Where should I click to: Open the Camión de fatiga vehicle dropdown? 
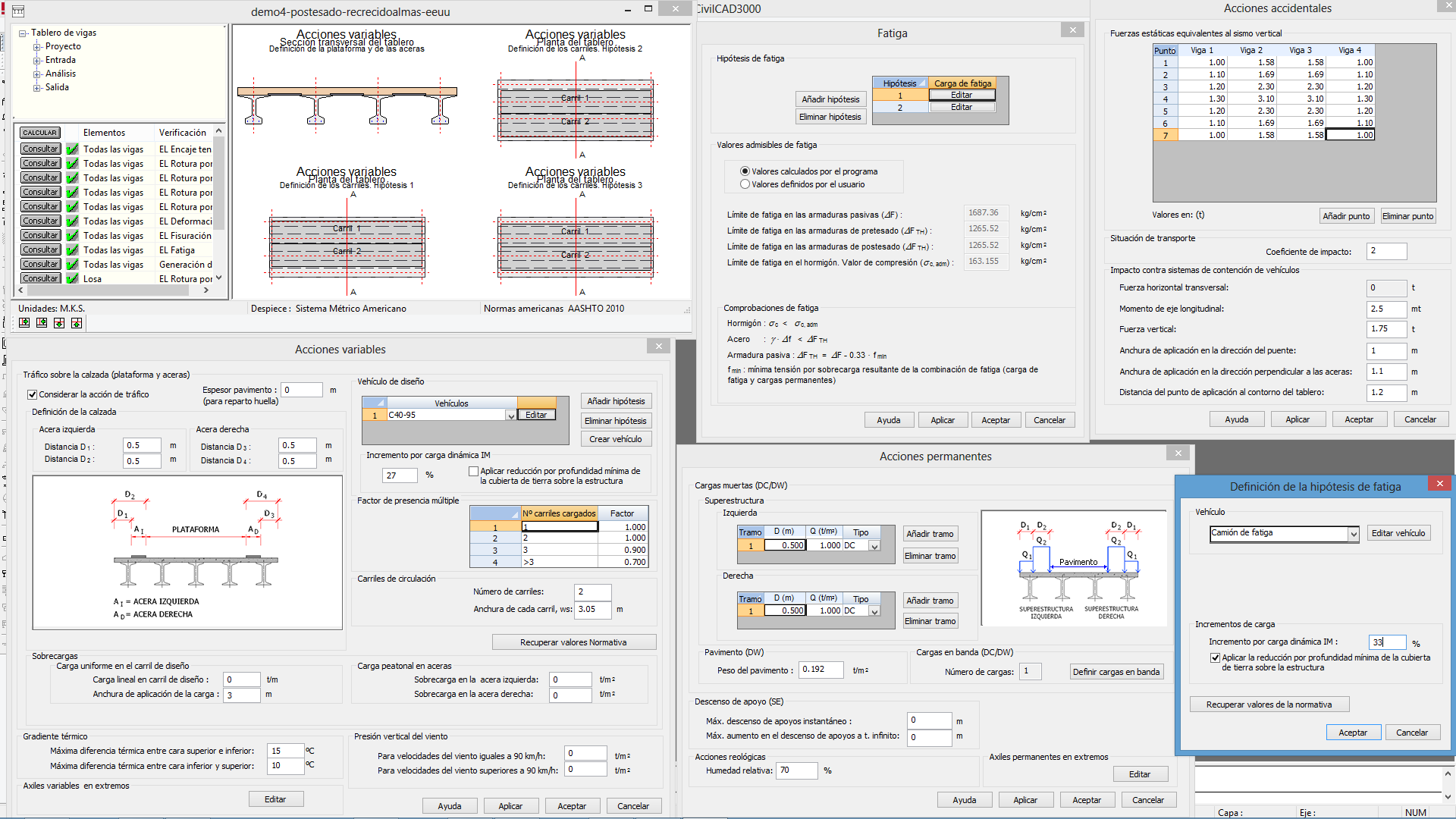(1353, 534)
